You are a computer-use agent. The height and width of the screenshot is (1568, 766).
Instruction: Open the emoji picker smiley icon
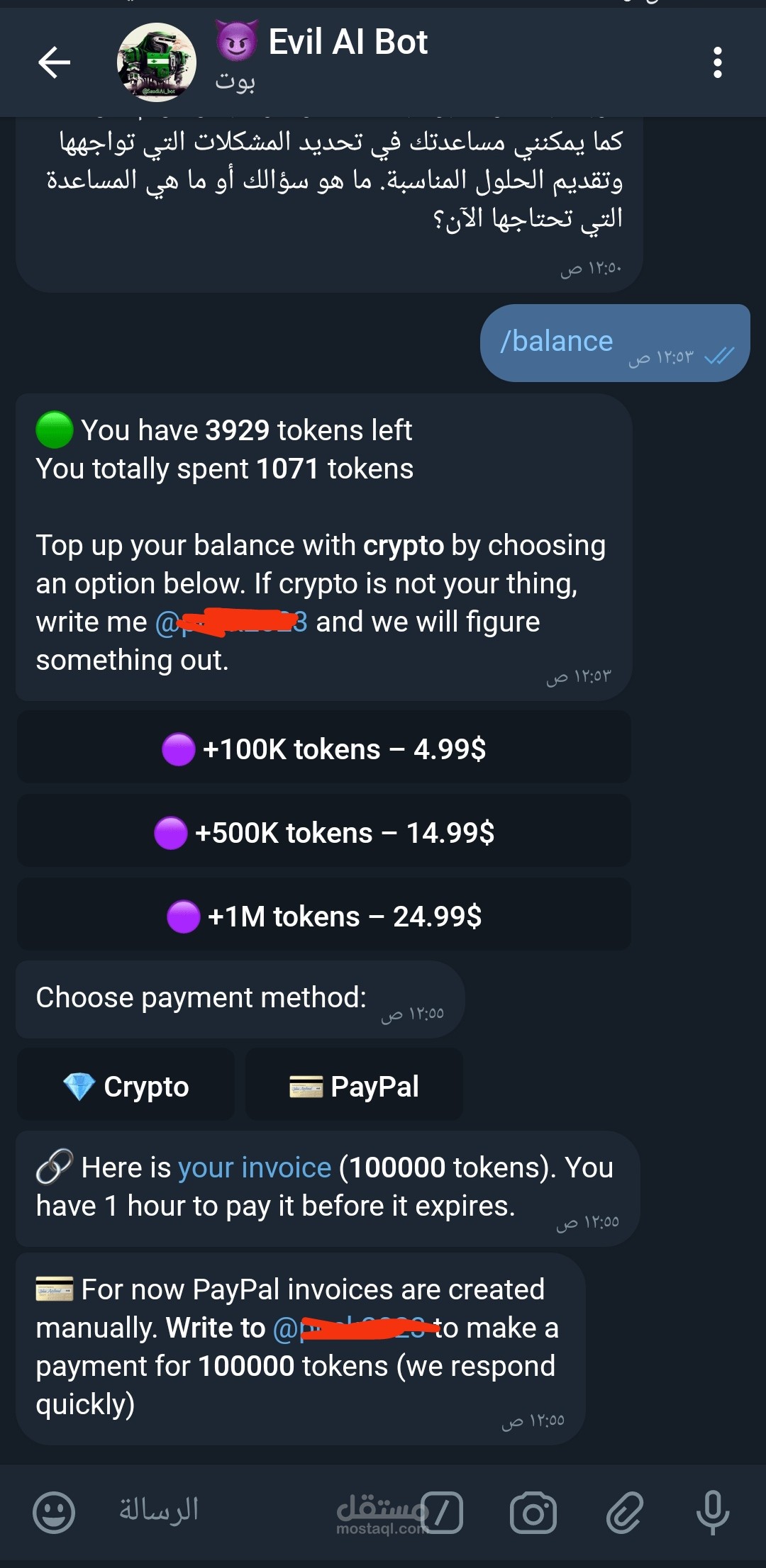click(54, 1512)
